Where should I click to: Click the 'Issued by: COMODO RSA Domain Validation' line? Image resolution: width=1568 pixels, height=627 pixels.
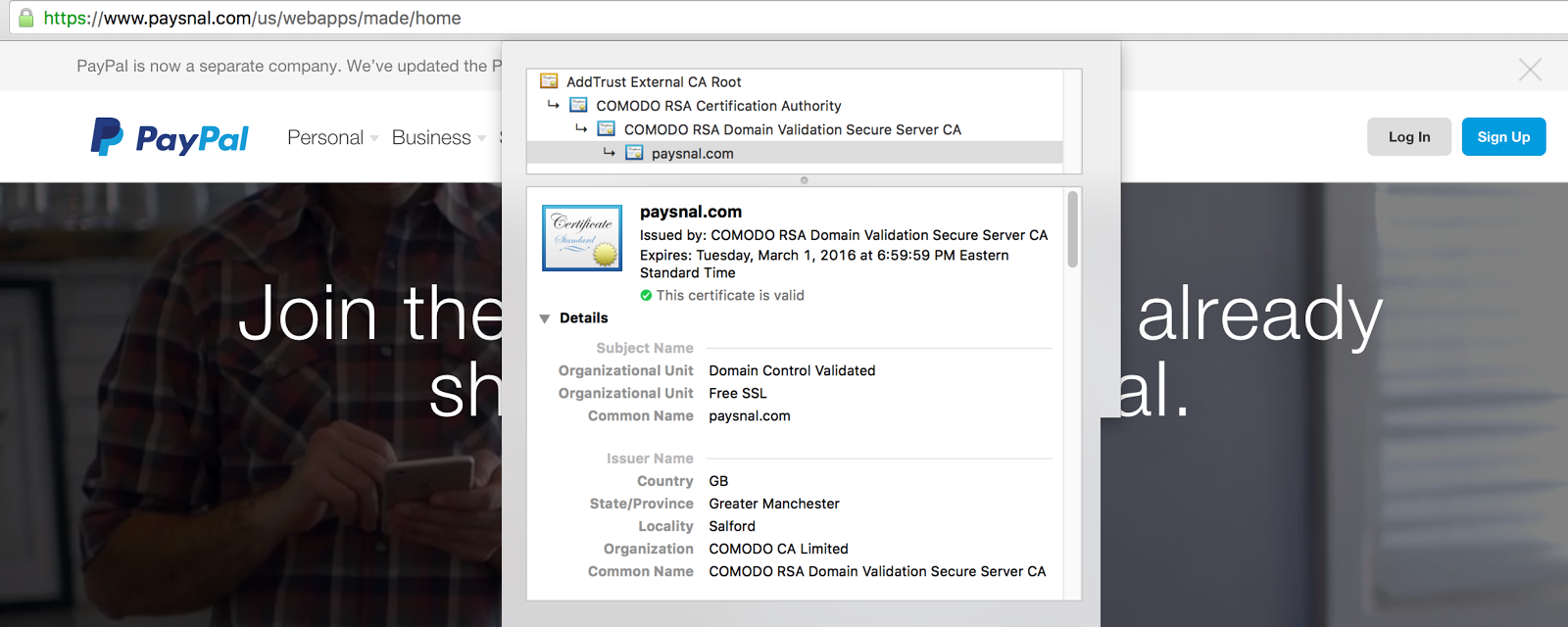[x=844, y=235]
